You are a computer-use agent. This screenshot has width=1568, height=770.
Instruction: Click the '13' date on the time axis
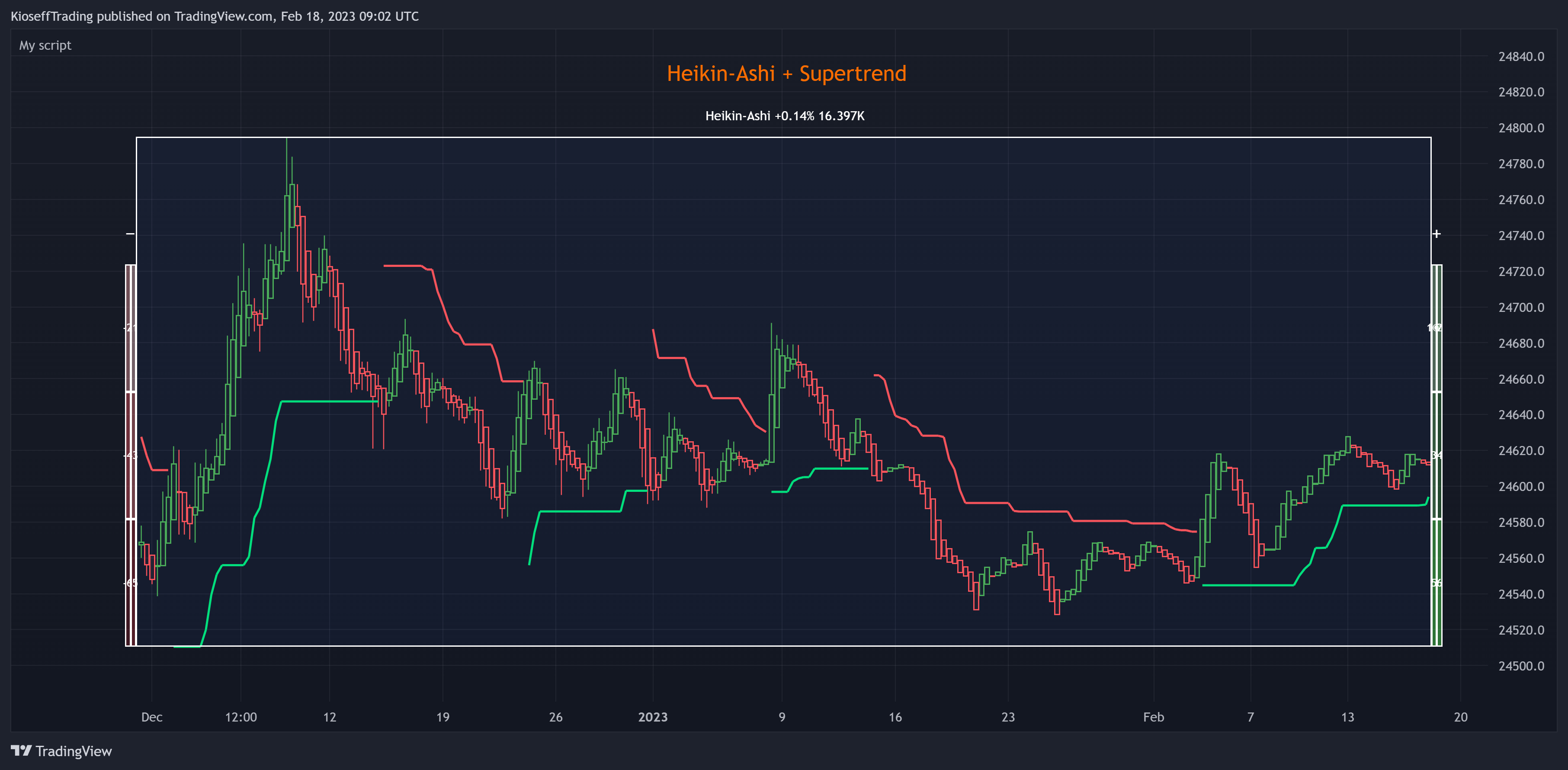tap(1348, 717)
